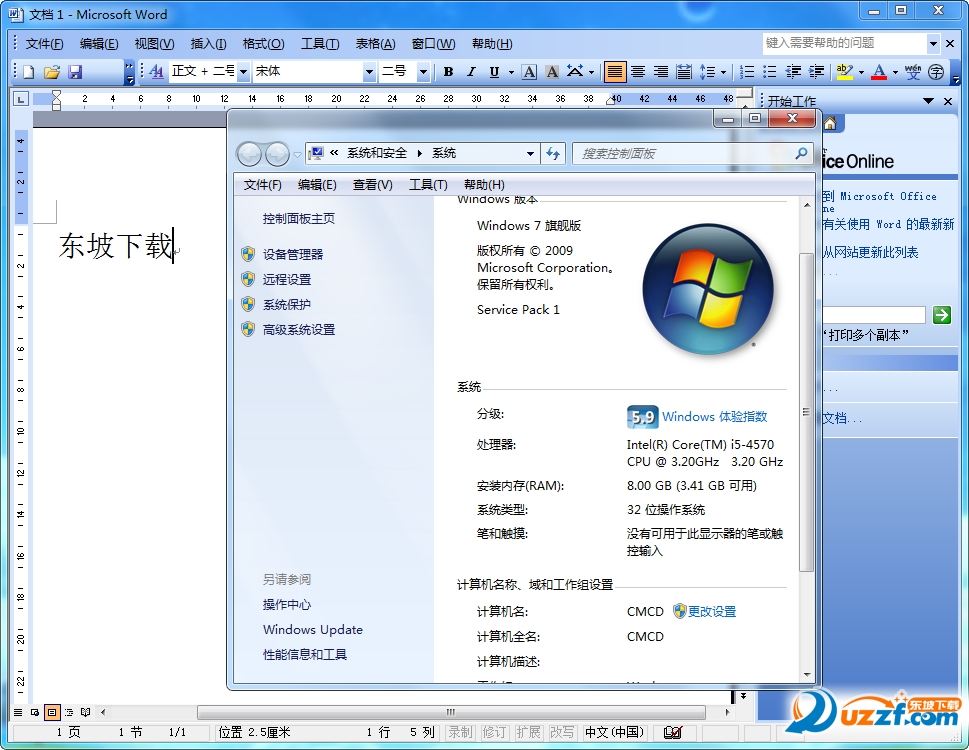Click Word's help question input box
The image size is (969, 750).
tap(844, 43)
